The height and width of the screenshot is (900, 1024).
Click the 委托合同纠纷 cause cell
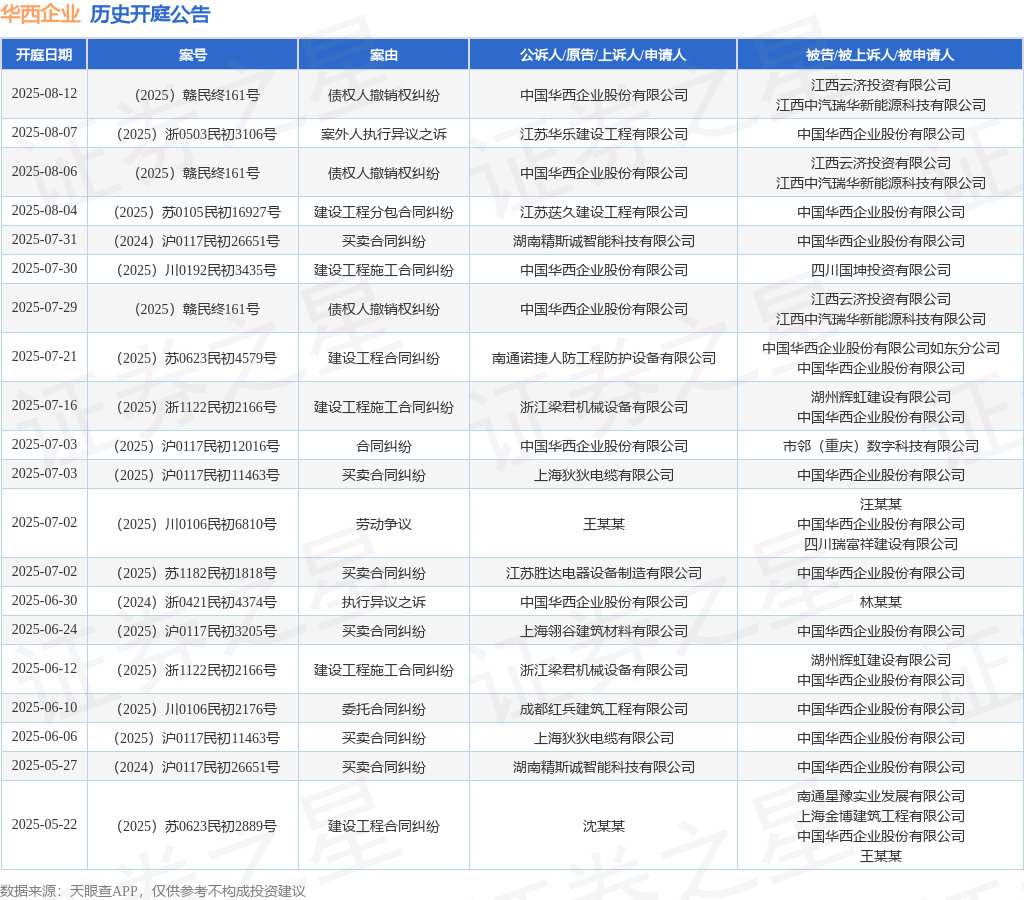[383, 709]
